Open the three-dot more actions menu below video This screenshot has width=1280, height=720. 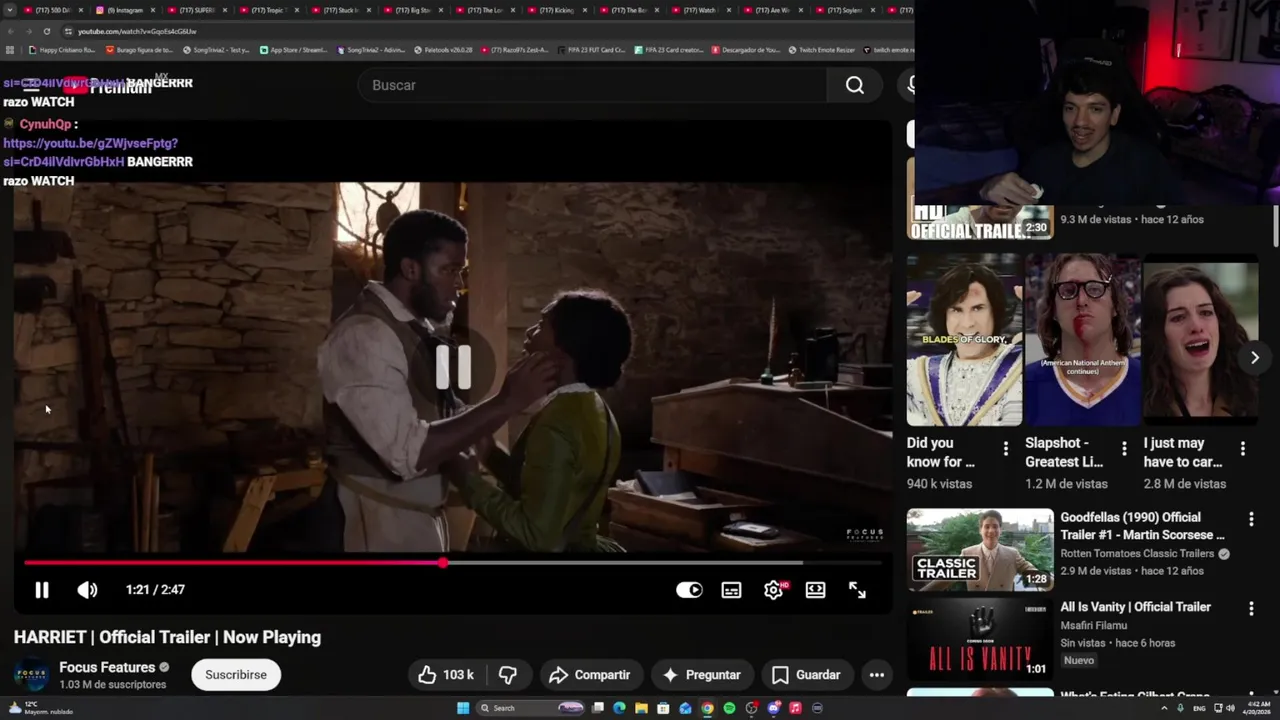coord(877,675)
